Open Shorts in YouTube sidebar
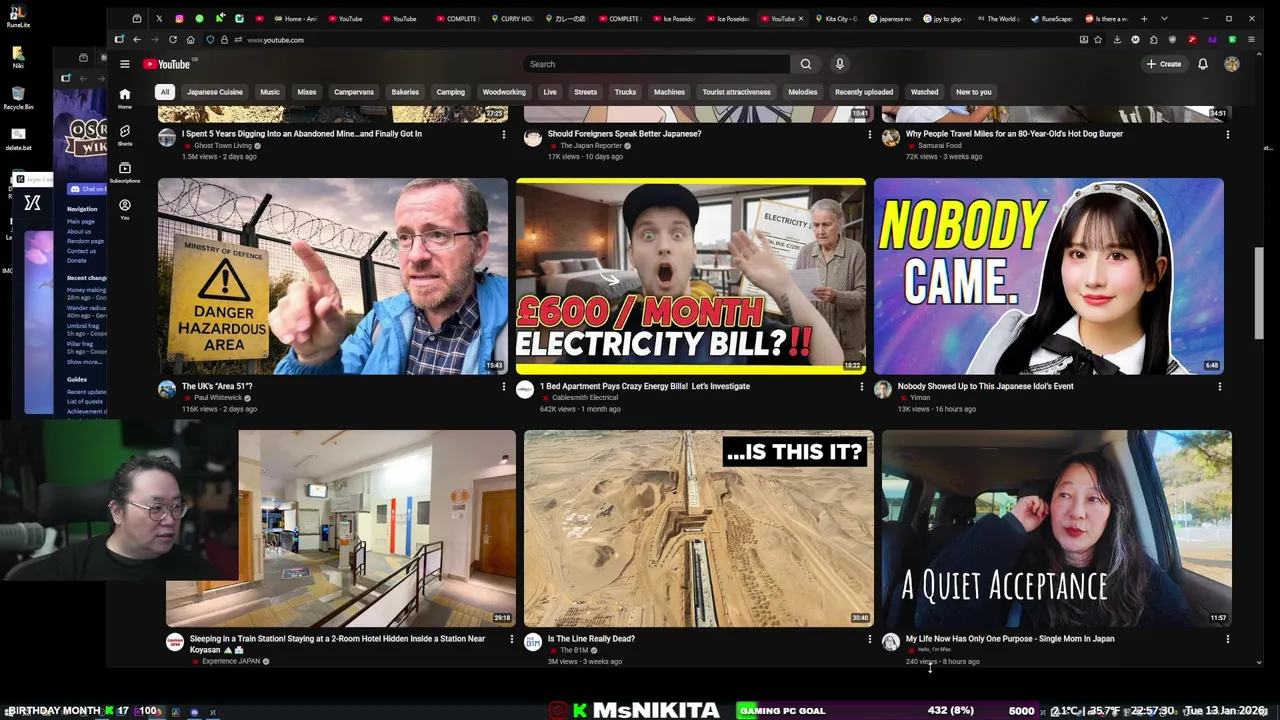This screenshot has width=1280, height=720. [125, 135]
